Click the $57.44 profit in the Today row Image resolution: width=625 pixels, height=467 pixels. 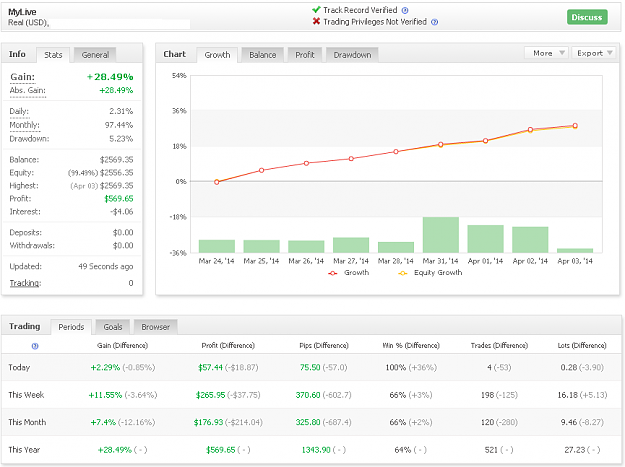pos(210,367)
